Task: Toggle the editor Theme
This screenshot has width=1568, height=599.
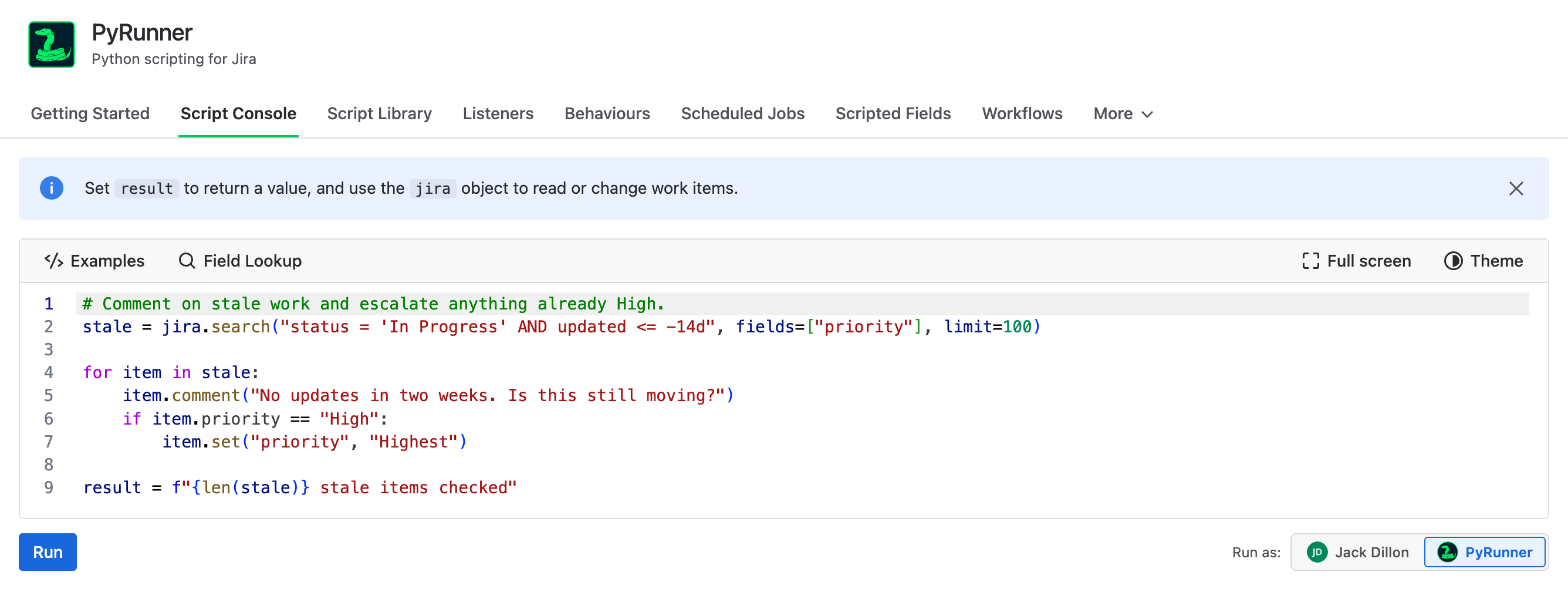Action: pyautogui.click(x=1483, y=261)
